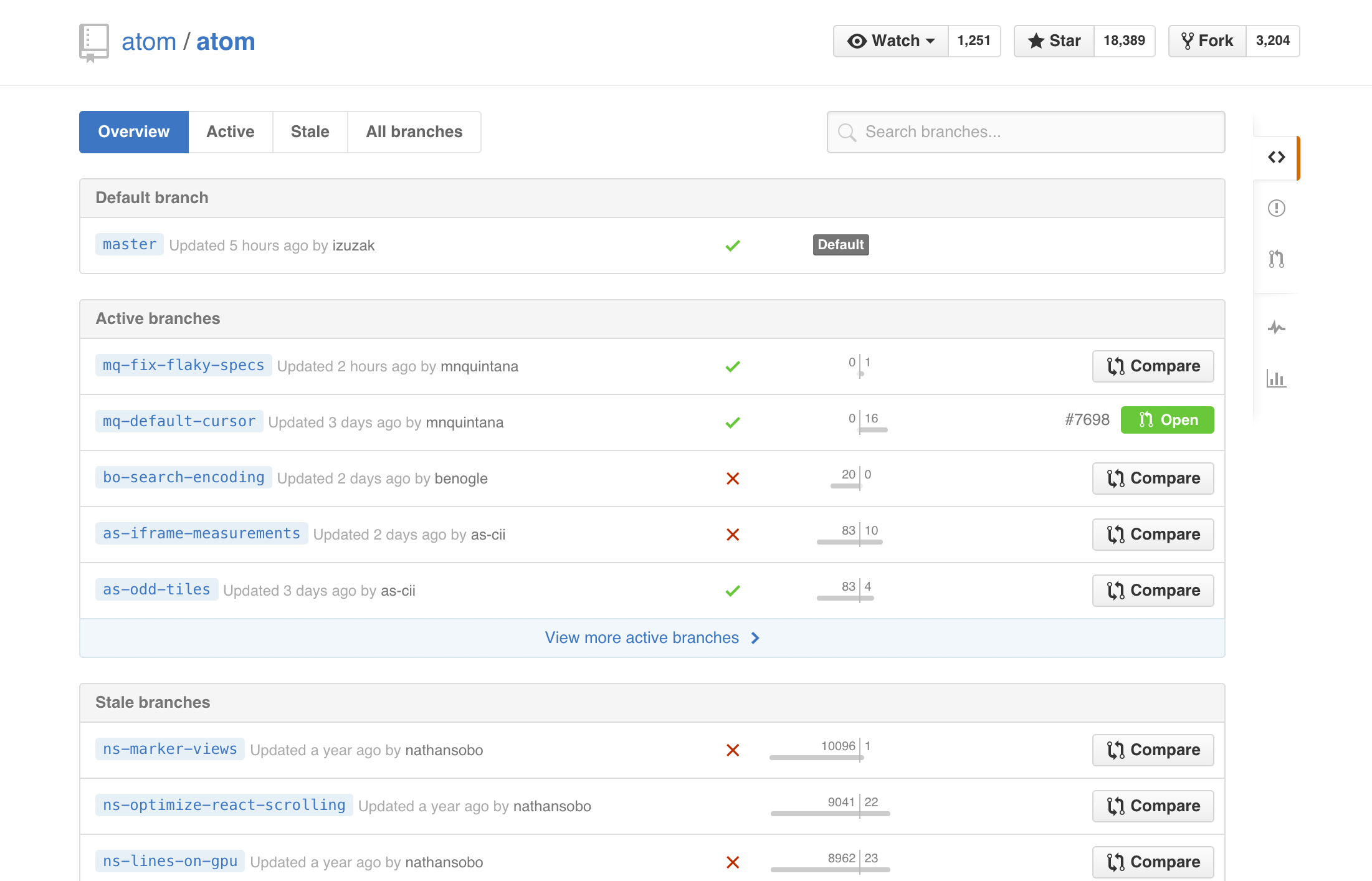
Task: Open the Graphs sidebar icon
Action: click(1277, 378)
